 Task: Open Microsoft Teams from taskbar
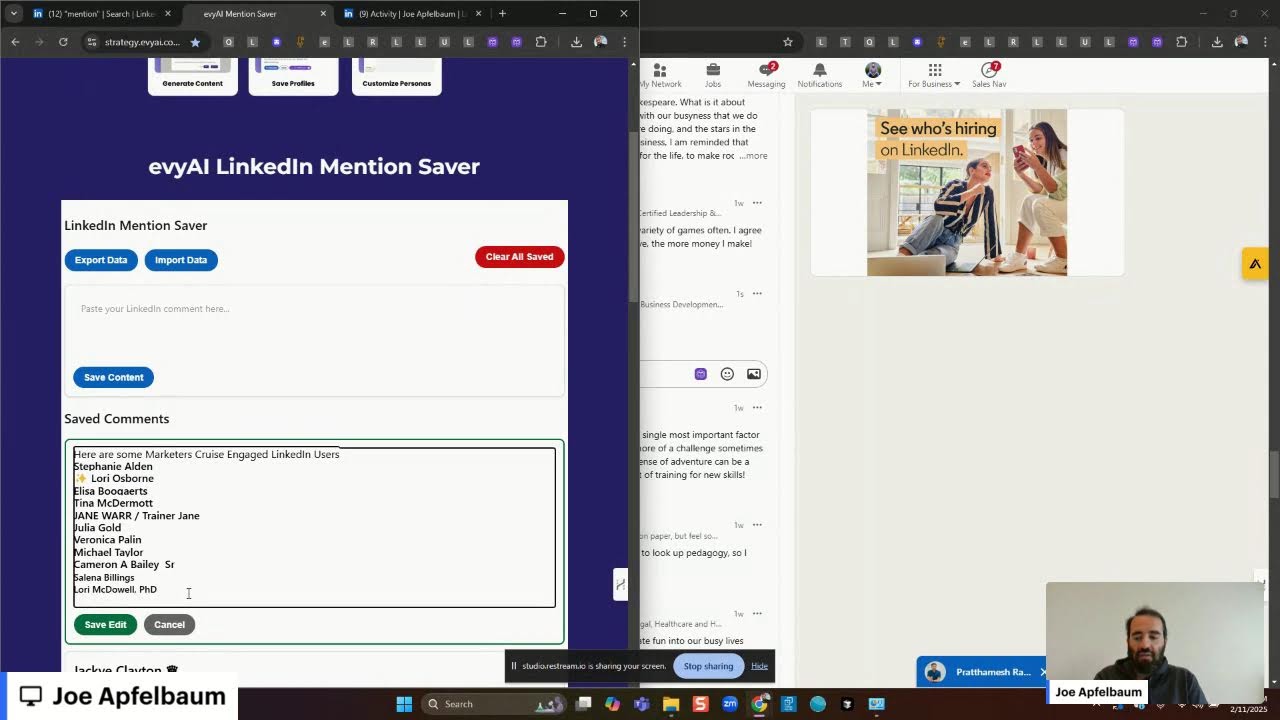point(641,704)
